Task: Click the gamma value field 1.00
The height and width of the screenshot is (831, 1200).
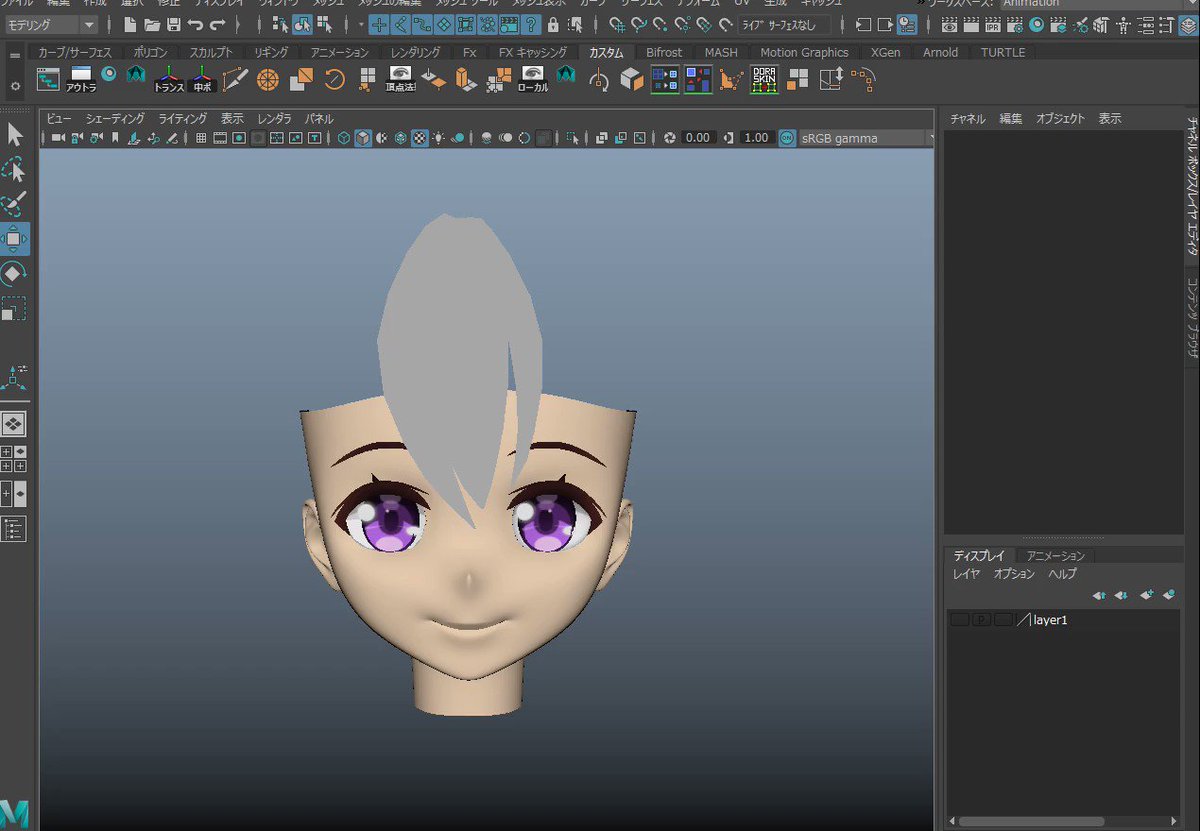Action: [757, 138]
